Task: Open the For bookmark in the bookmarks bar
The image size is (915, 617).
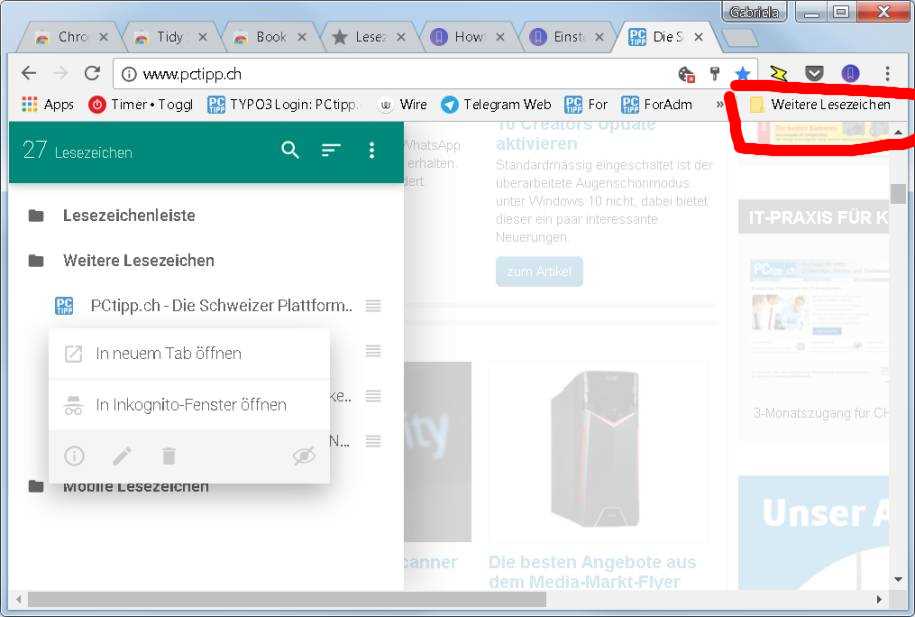Action: pyautogui.click(x=586, y=104)
